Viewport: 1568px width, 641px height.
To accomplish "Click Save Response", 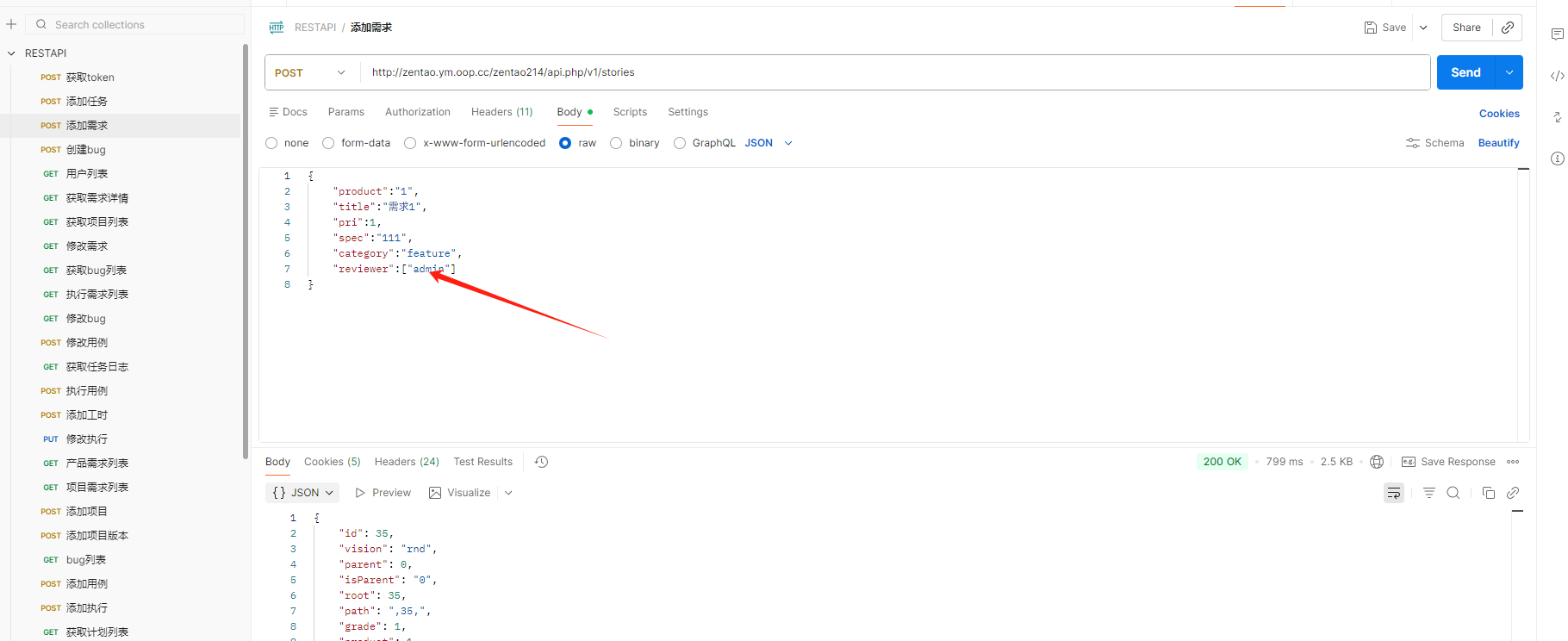I will (1449, 462).
